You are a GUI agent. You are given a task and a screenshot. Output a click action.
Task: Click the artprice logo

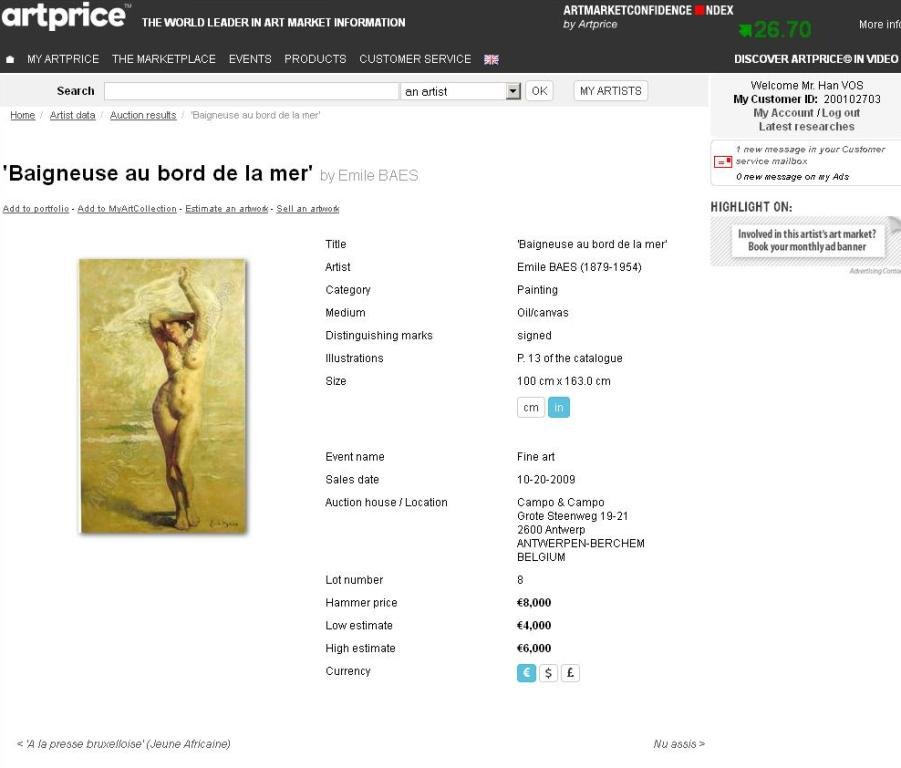[64, 16]
